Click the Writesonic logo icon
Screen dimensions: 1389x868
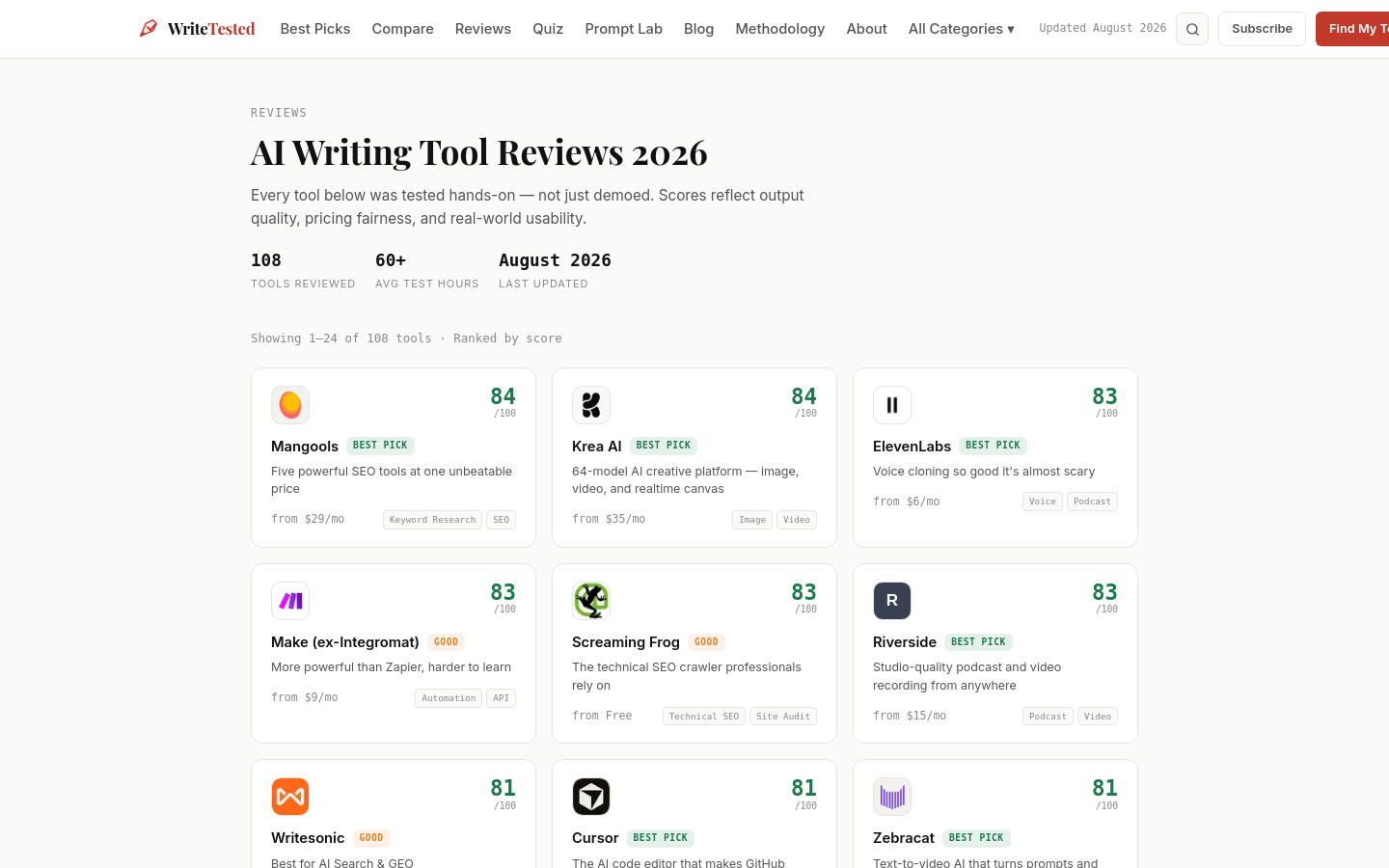pyautogui.click(x=290, y=797)
